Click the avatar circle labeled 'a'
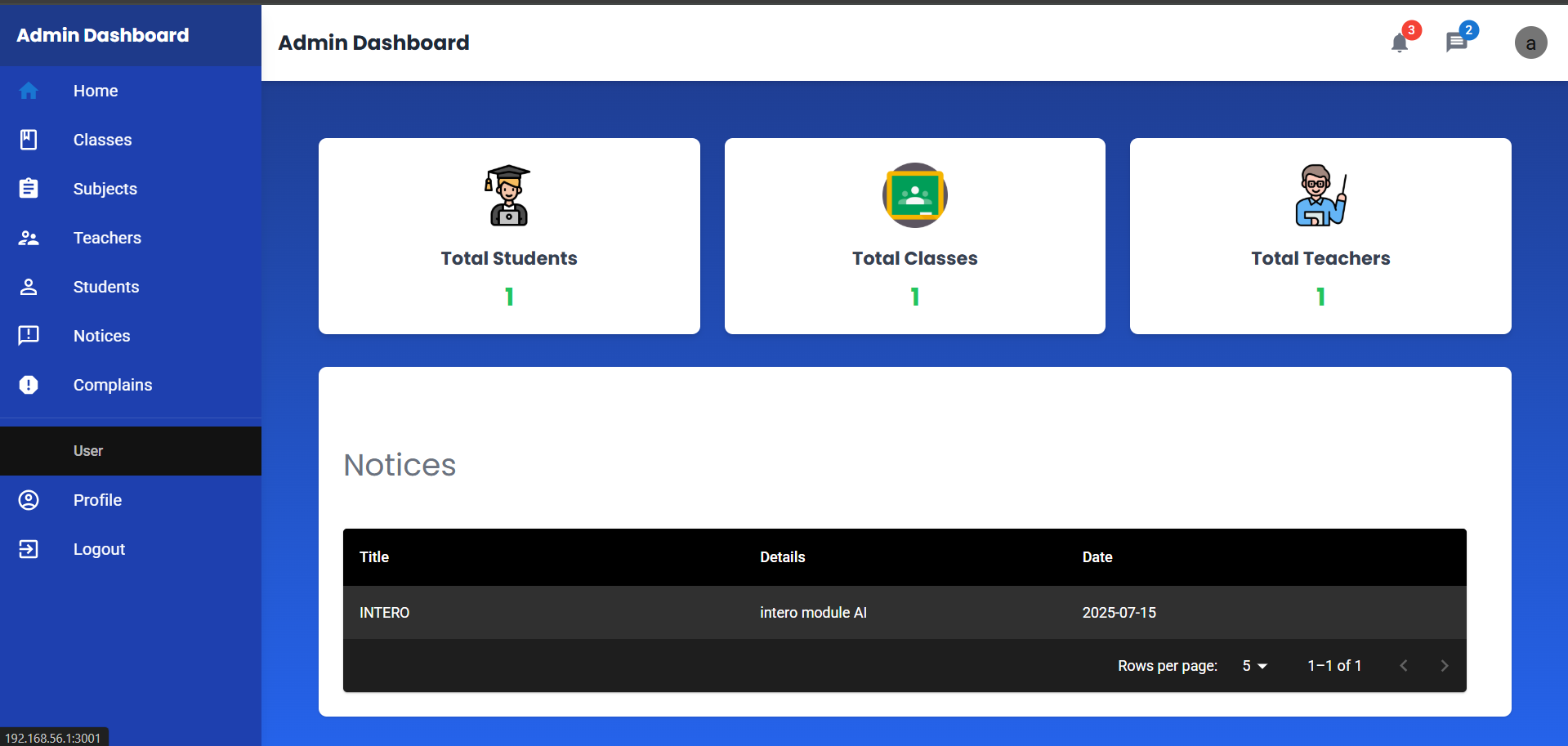The image size is (1568, 746). (1531, 43)
